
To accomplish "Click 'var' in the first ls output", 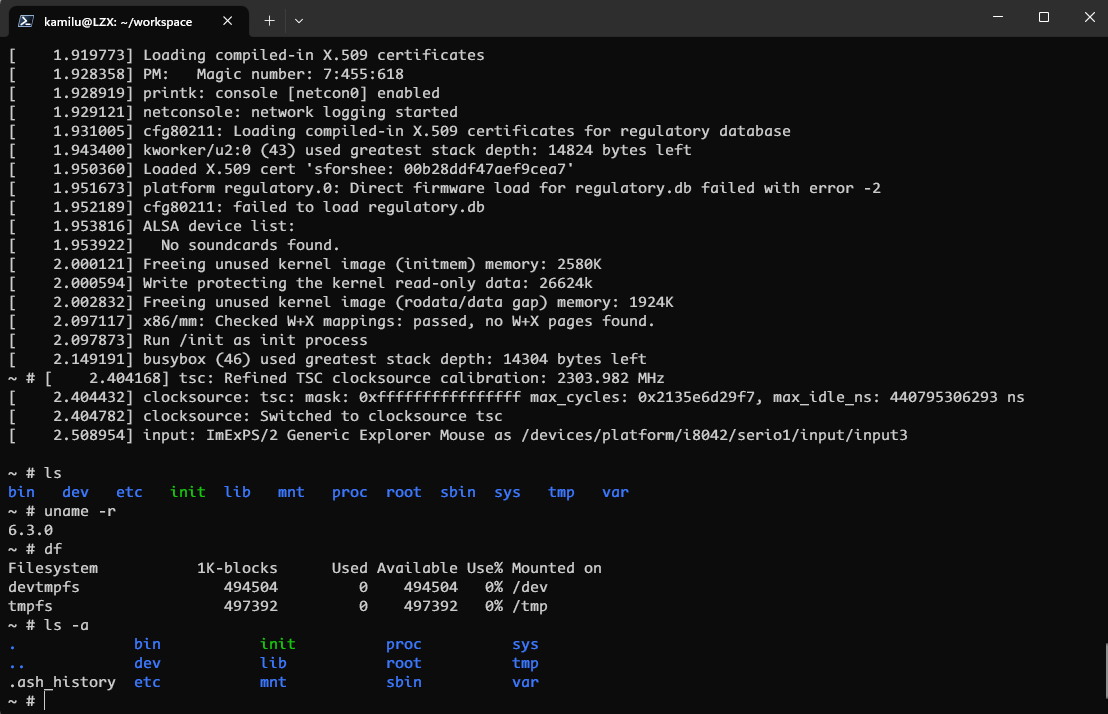I will coord(615,492).
